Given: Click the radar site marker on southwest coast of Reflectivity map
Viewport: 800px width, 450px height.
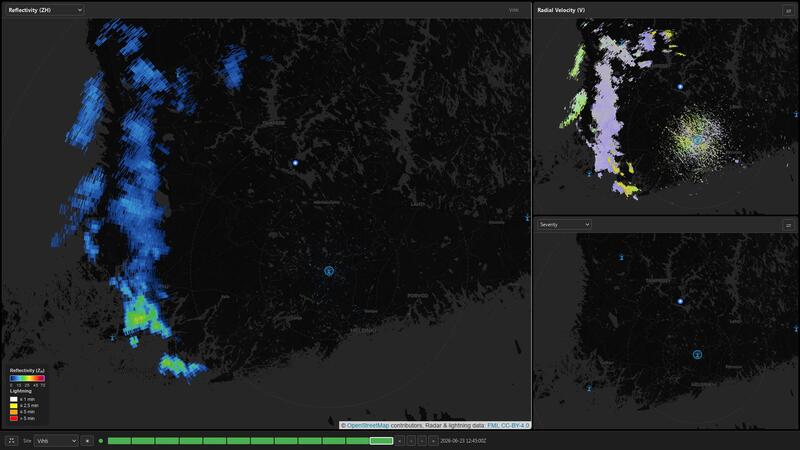Looking at the screenshot, I should click(x=113, y=338).
